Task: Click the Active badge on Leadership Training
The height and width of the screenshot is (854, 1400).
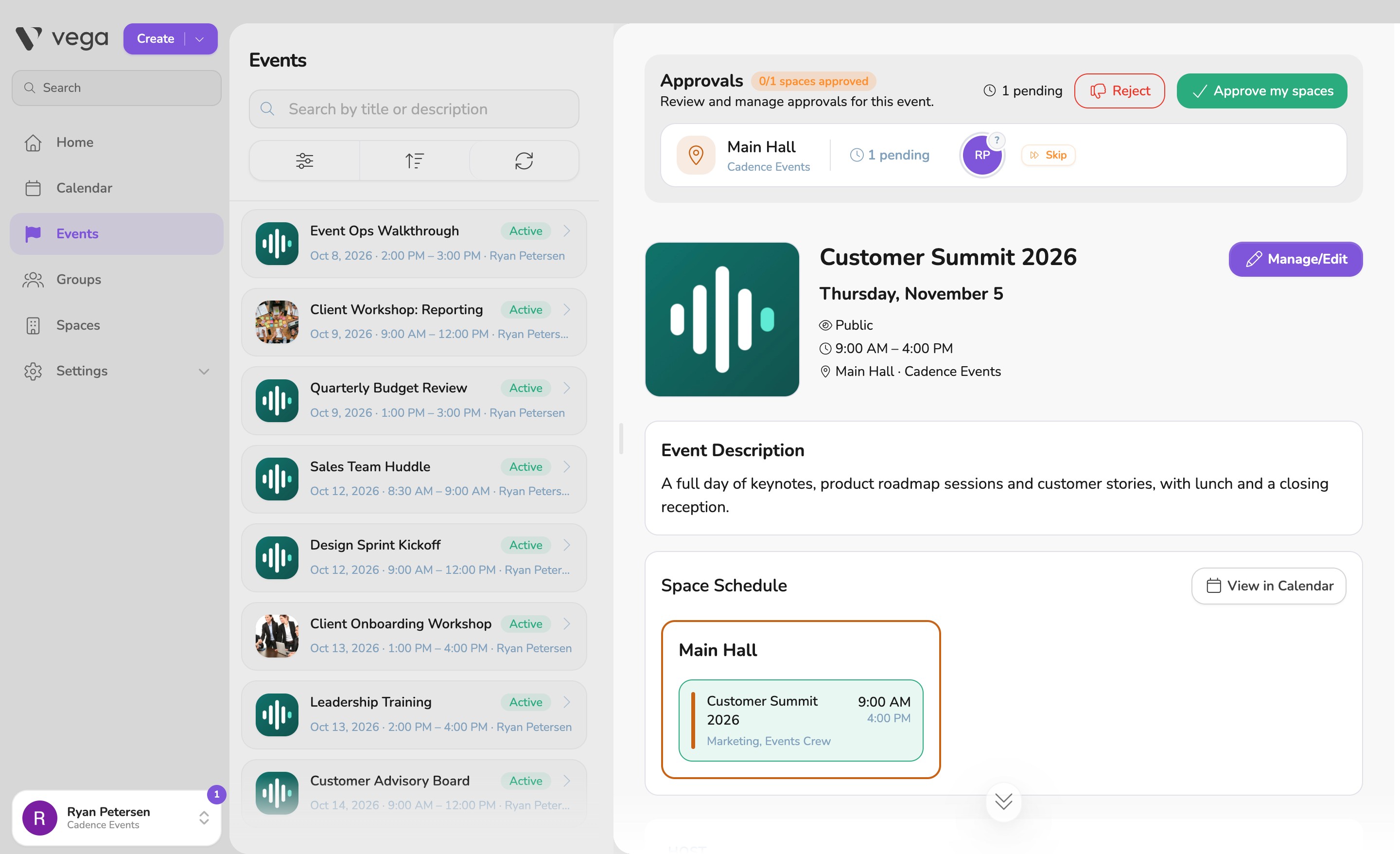Action: tap(525, 702)
